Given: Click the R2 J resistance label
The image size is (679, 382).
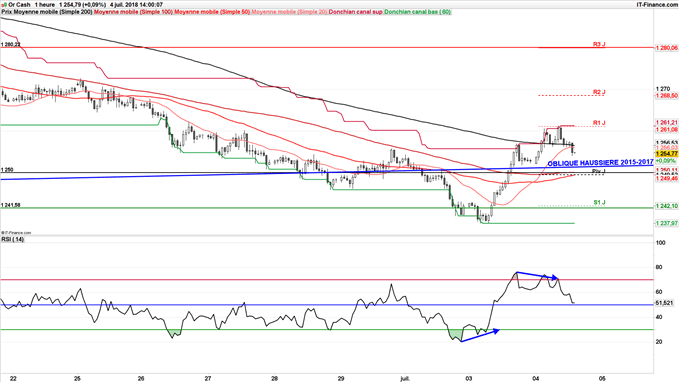Looking at the screenshot, I should pyautogui.click(x=599, y=92).
